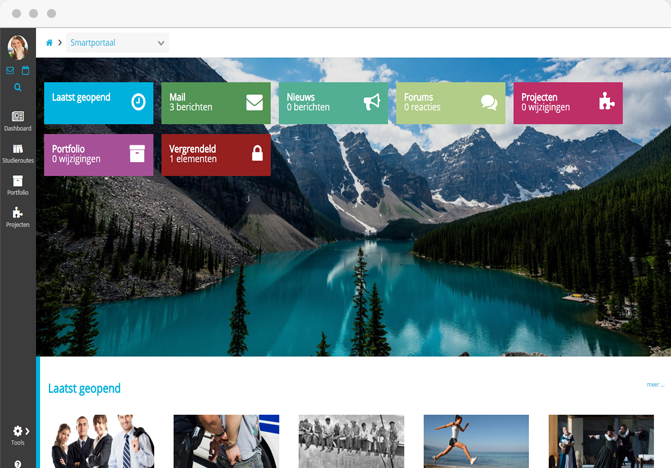Open the red Vergrendeld tile
Screen dimensions: 671x468
click(x=215, y=155)
